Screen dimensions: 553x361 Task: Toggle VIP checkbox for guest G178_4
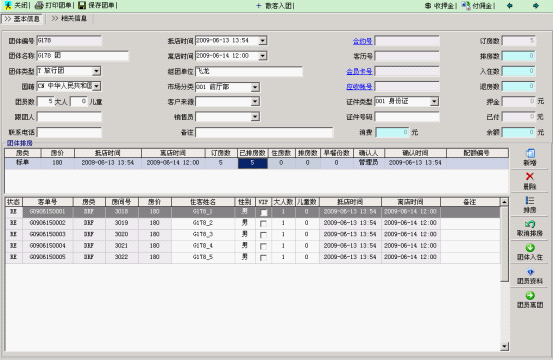[x=263, y=246]
